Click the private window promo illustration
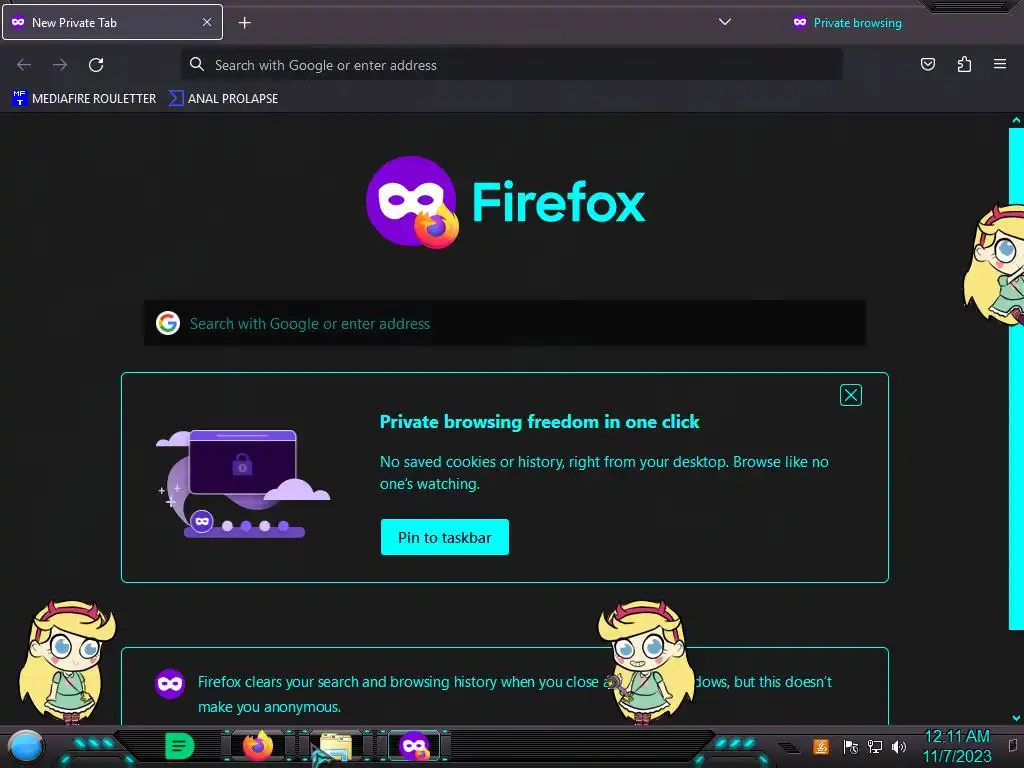The height and width of the screenshot is (768, 1024). tap(243, 484)
